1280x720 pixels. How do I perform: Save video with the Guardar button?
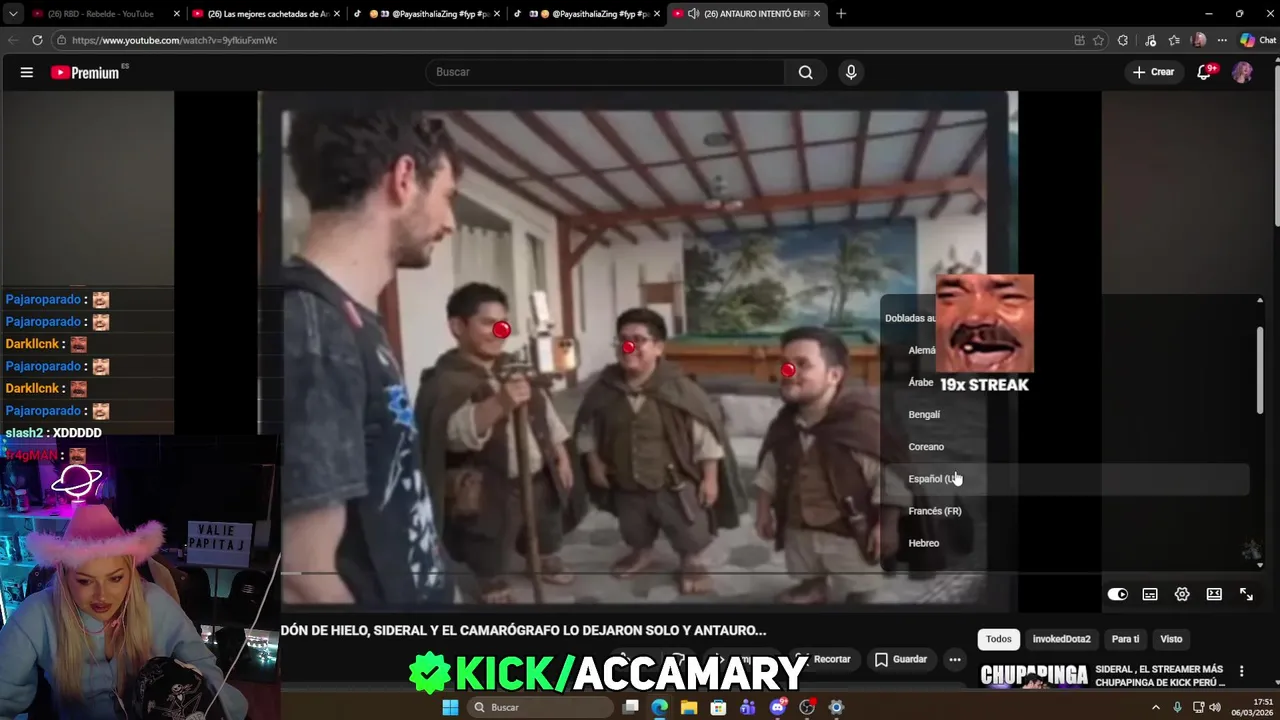tap(901, 659)
